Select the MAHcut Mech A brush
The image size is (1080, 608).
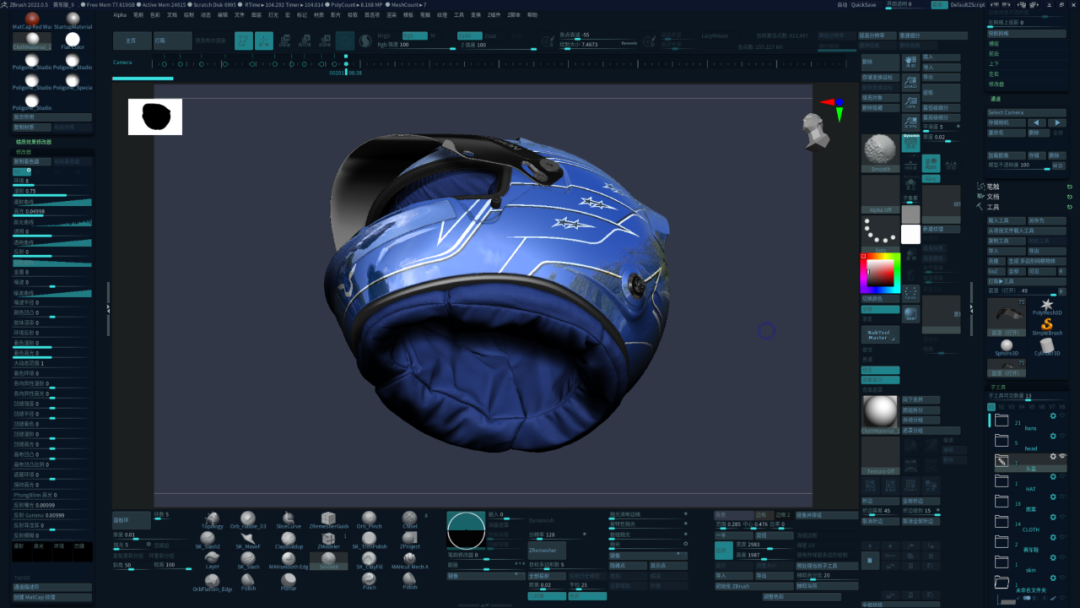(x=410, y=560)
